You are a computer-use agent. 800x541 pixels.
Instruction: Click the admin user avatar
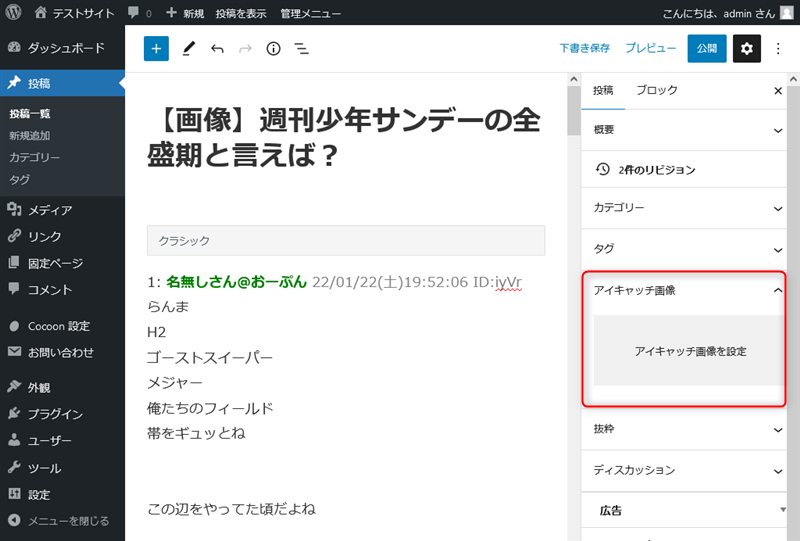(787, 12)
